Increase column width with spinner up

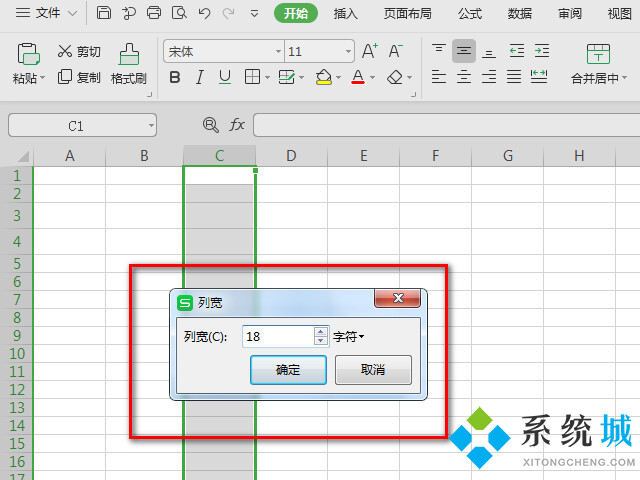click(x=321, y=332)
